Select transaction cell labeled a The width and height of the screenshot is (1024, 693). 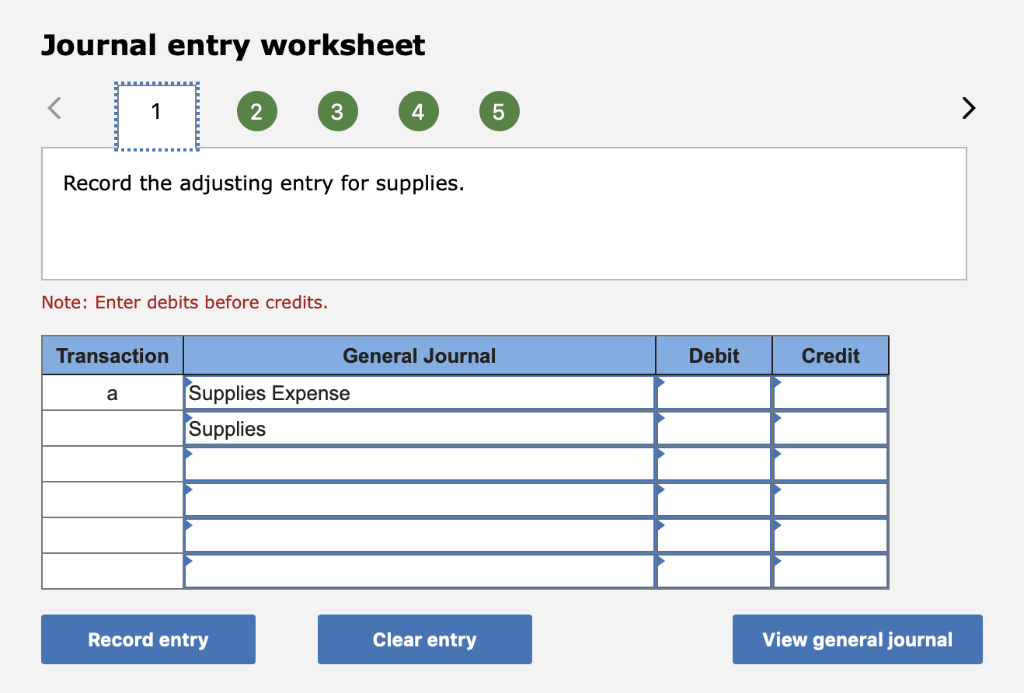pyautogui.click(x=112, y=393)
